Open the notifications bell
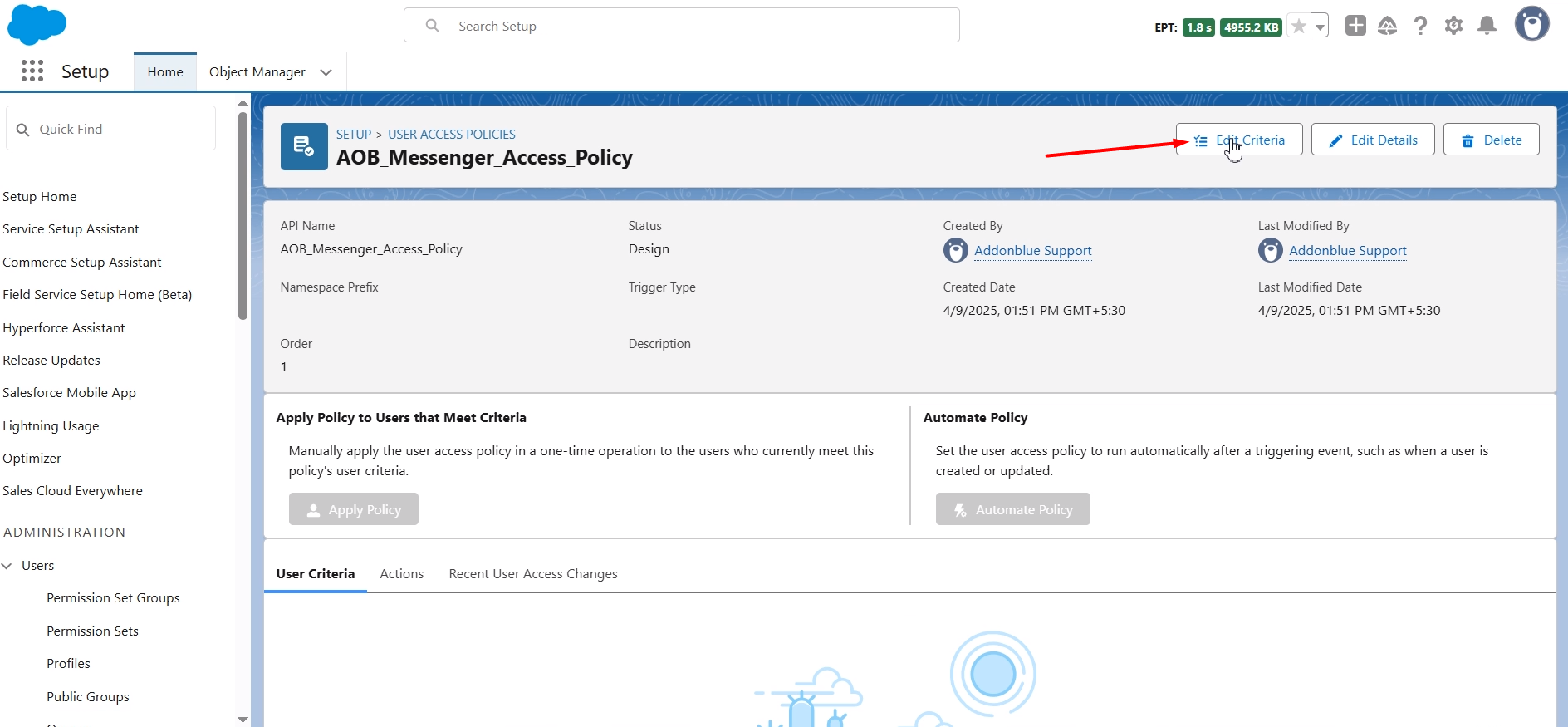Screen dimensions: 1568x727 (x=1487, y=27)
